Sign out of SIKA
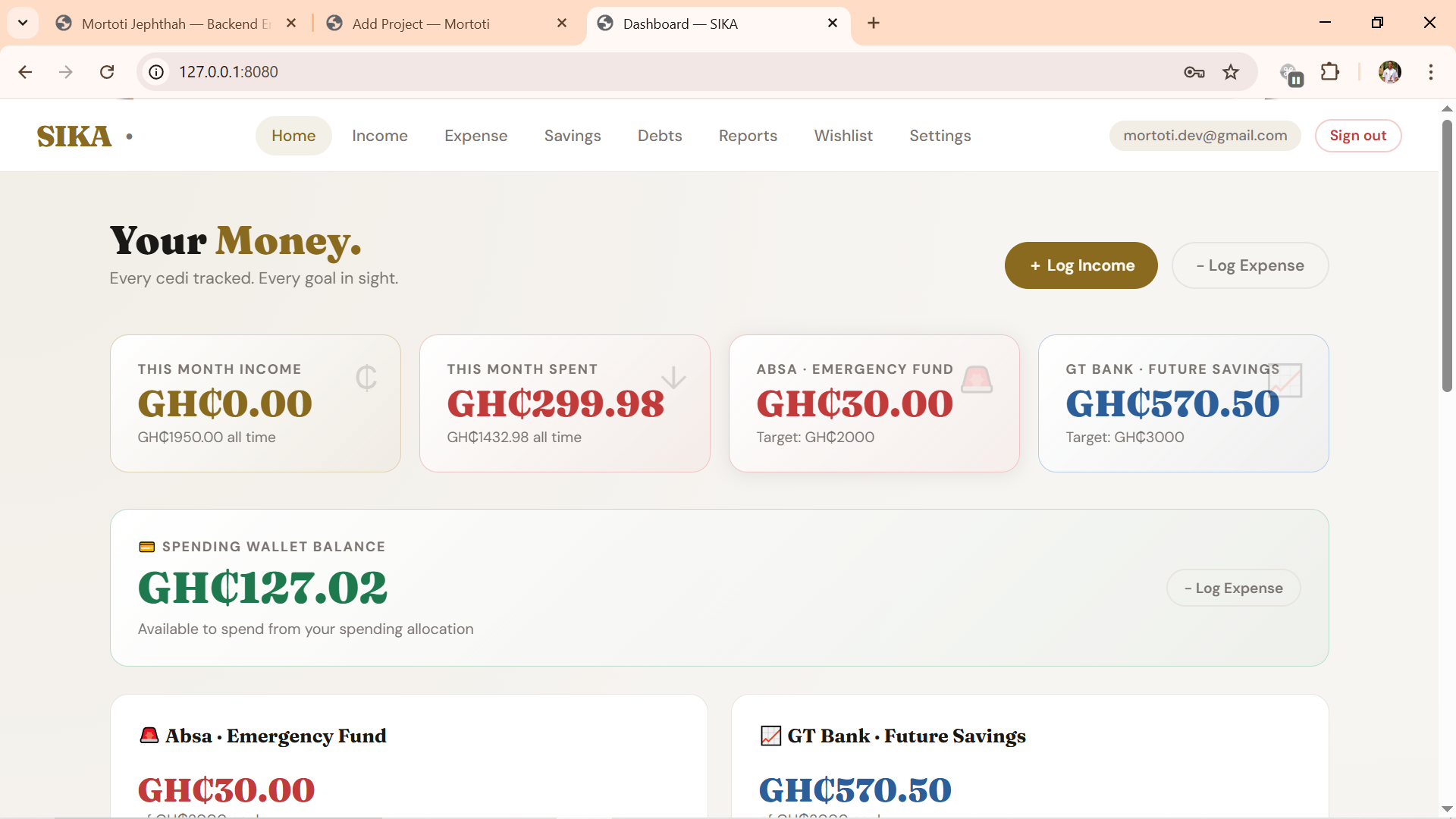This screenshot has width=1456, height=819. pyautogui.click(x=1358, y=136)
